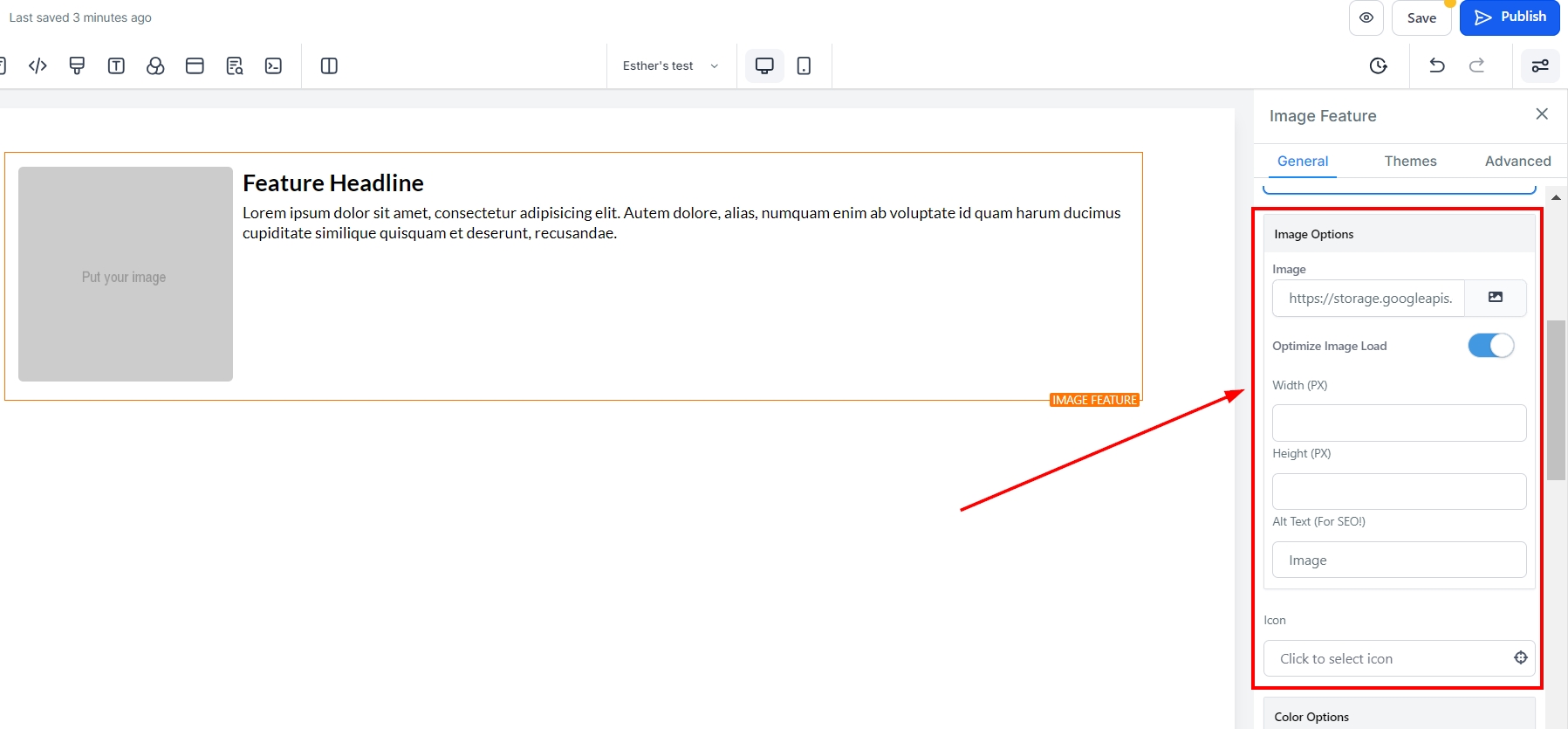Image resolution: width=1568 pixels, height=729 pixels.
Task: Open the version history clock icon
Action: point(1379,66)
